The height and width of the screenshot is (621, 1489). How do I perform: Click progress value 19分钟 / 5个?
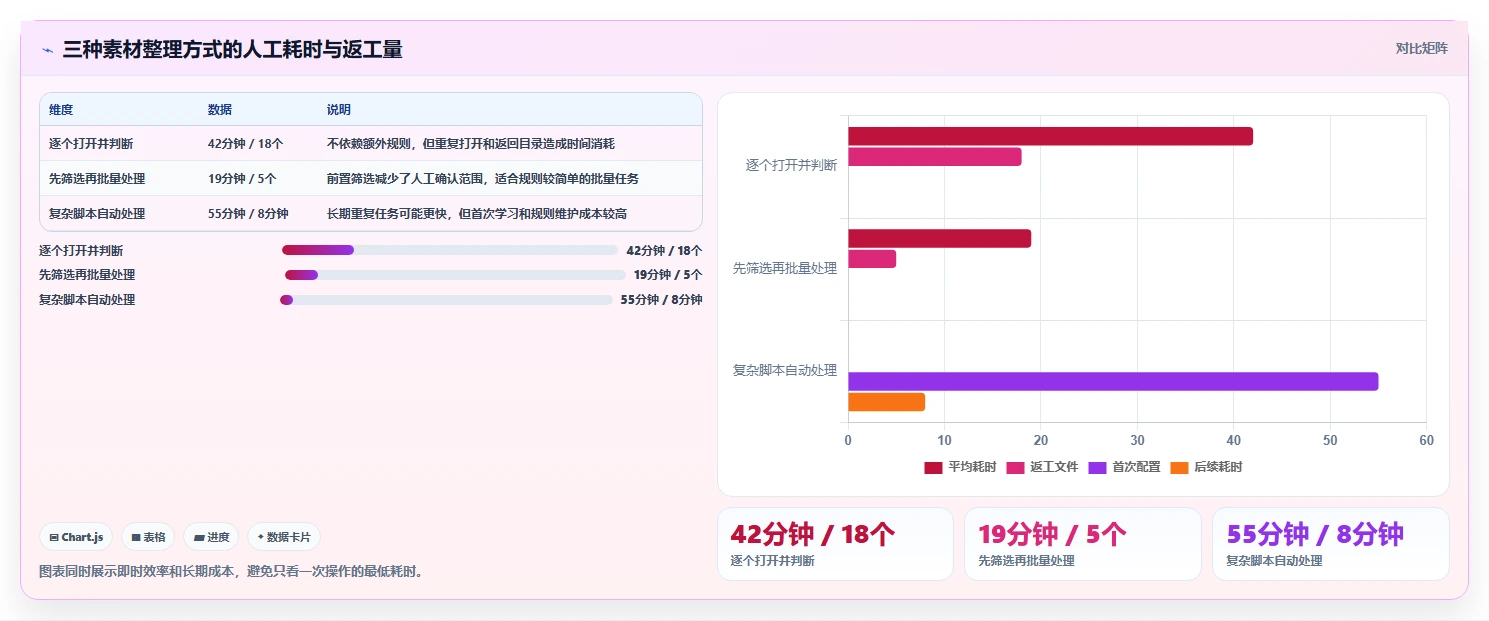coord(668,275)
